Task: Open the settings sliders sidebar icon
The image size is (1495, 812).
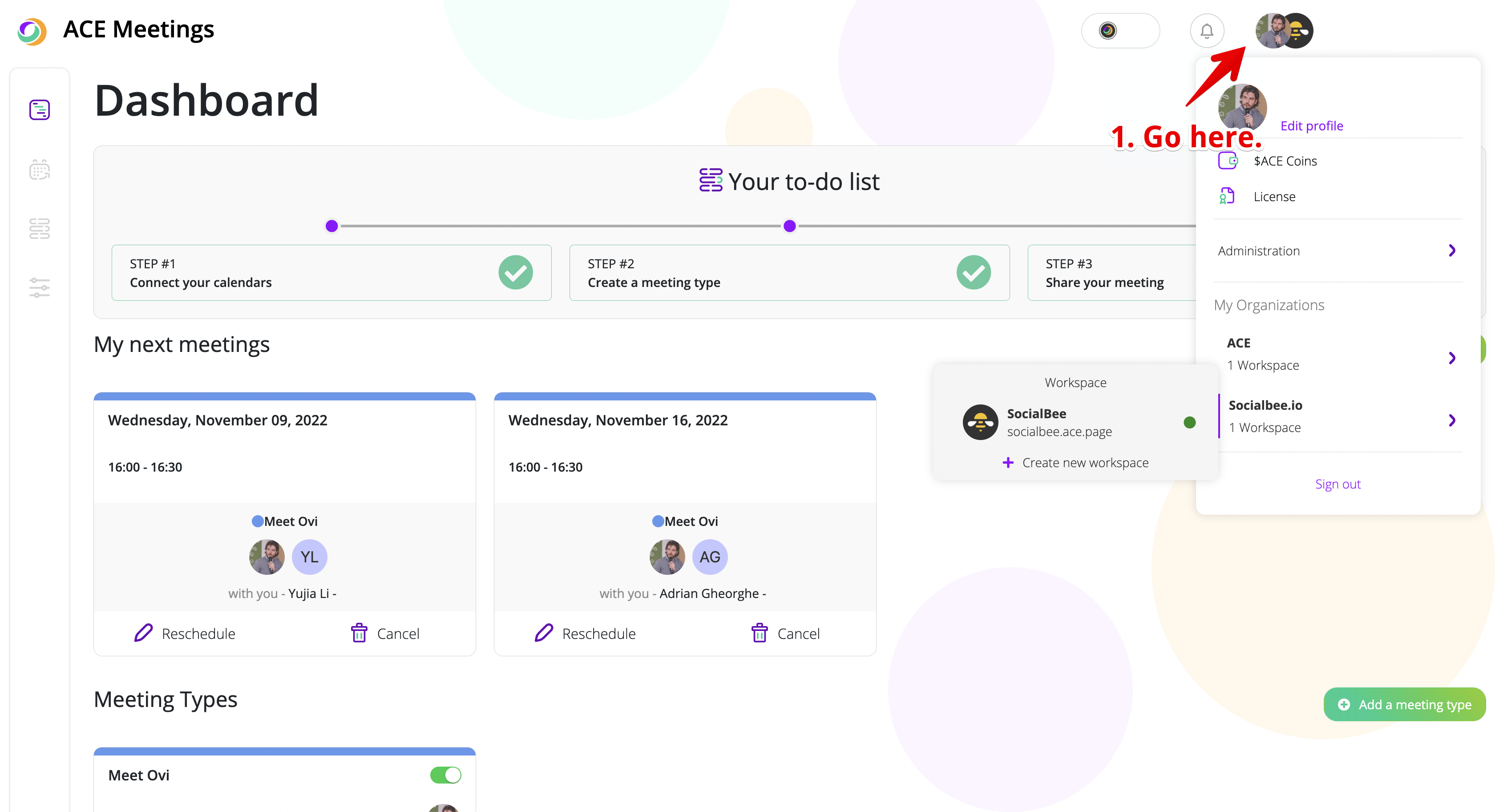Action: pyautogui.click(x=40, y=288)
